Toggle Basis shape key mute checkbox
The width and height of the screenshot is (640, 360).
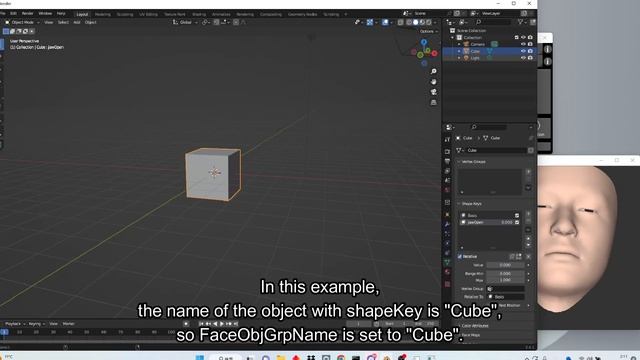pos(517,216)
